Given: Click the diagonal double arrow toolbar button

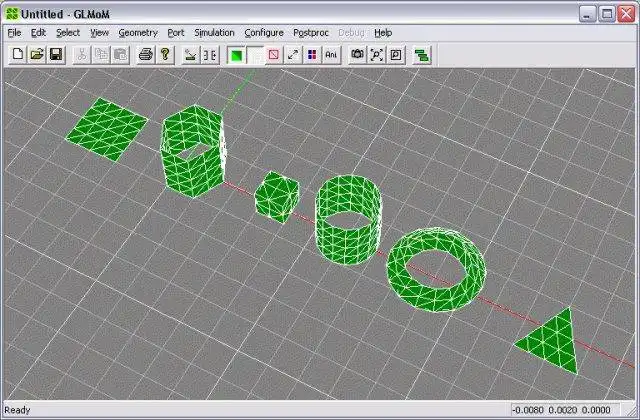Looking at the screenshot, I should pyautogui.click(x=293, y=55).
